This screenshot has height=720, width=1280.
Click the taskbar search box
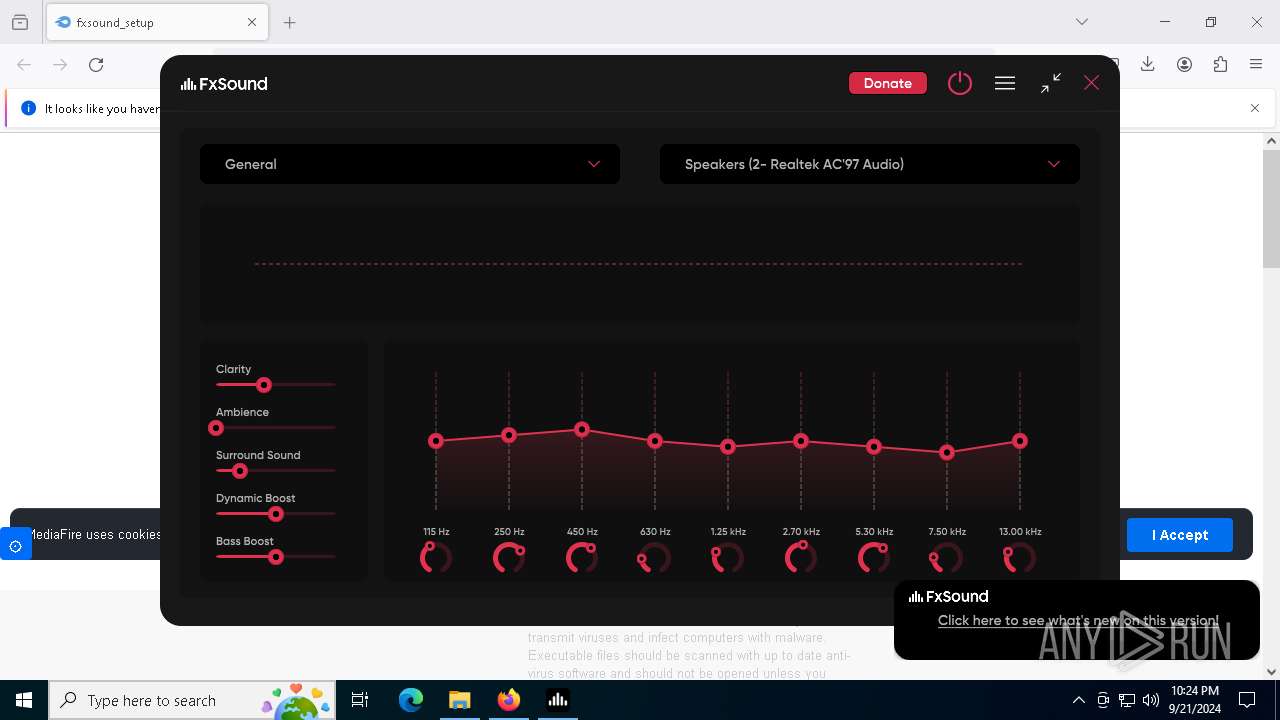tap(192, 700)
